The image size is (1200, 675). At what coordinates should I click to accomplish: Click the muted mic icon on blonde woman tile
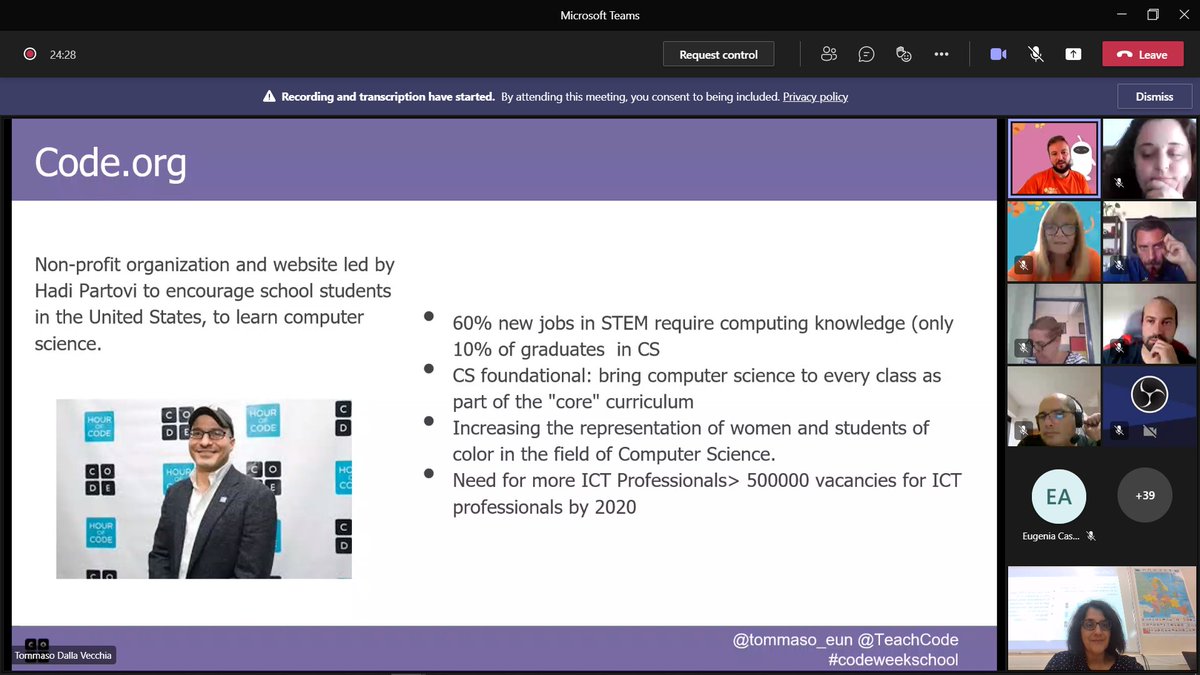pyautogui.click(x=1023, y=266)
